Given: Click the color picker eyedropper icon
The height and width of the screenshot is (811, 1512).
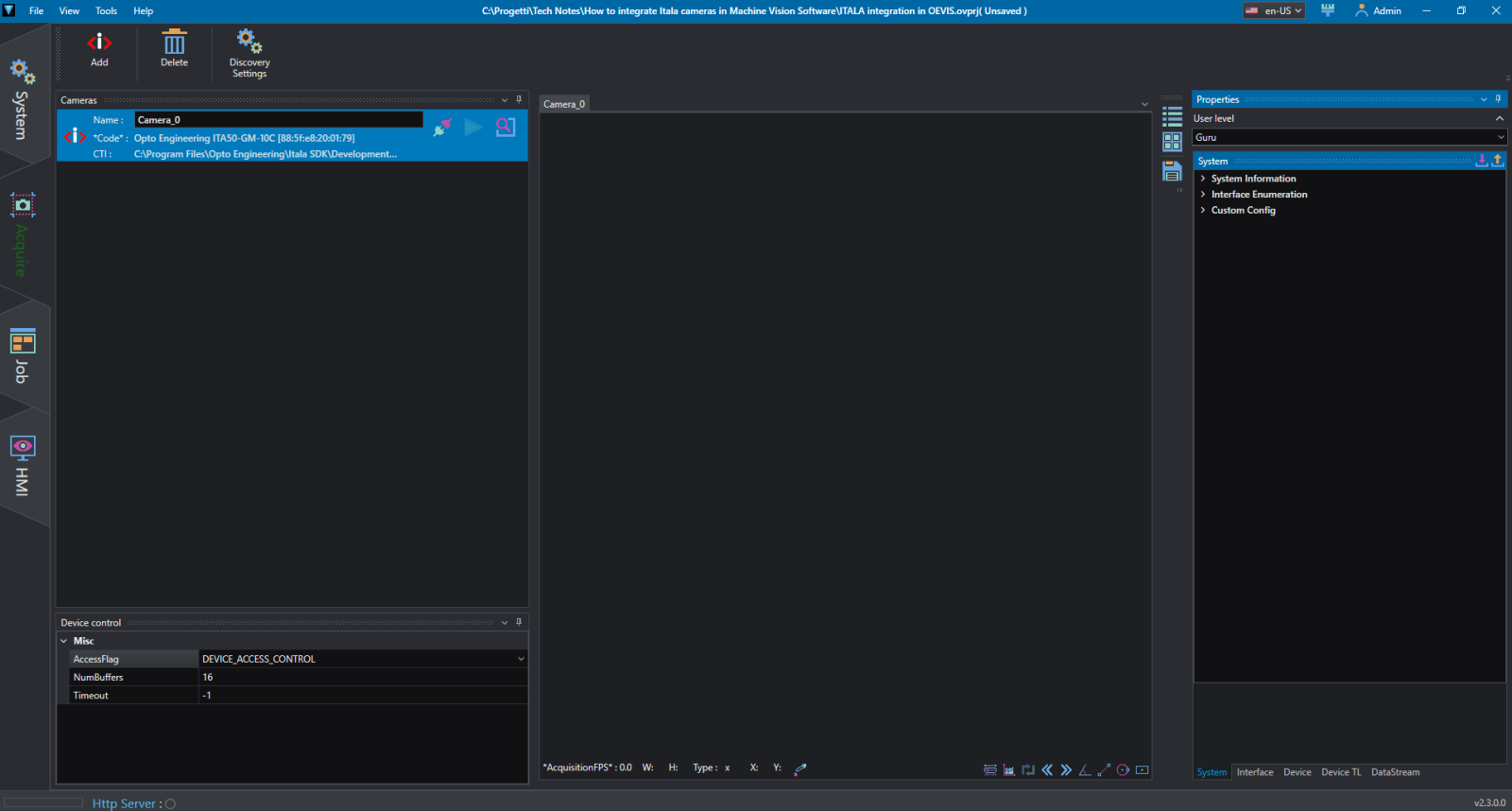Looking at the screenshot, I should point(800,769).
